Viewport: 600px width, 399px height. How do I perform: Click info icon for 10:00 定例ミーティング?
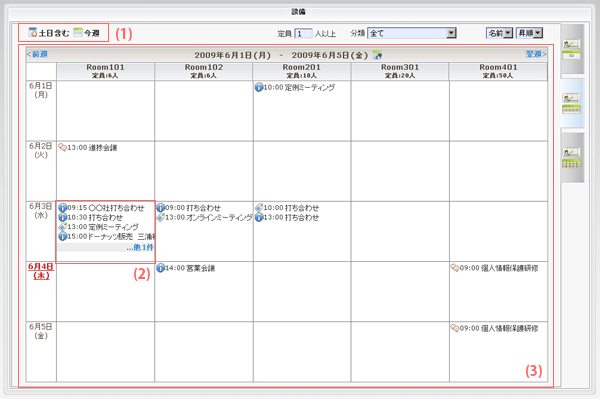[x=259, y=88]
